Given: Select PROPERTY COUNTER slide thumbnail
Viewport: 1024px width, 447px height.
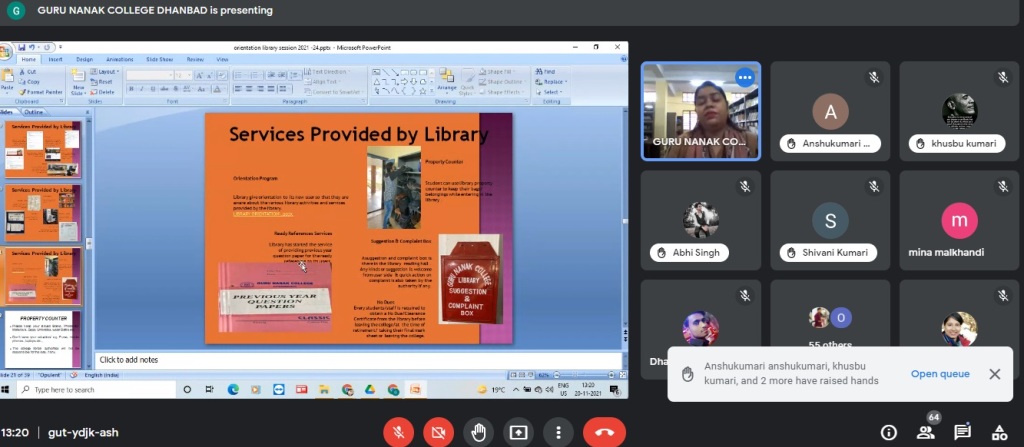Looking at the screenshot, I should [x=44, y=340].
